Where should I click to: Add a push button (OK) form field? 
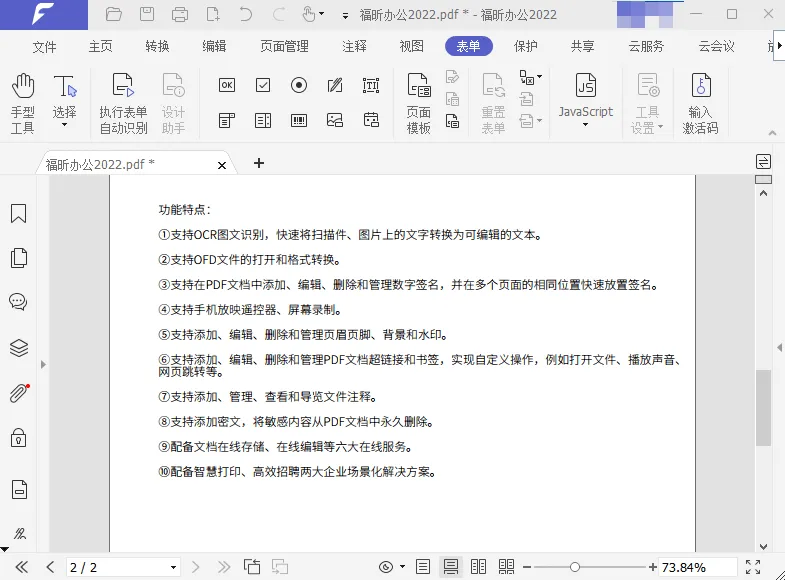click(227, 85)
